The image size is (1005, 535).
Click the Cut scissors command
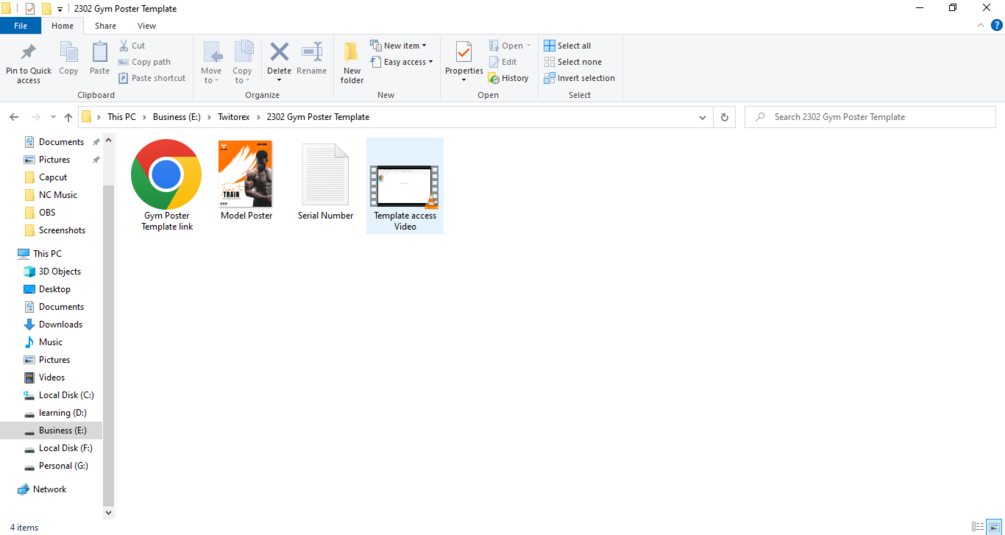[x=132, y=45]
